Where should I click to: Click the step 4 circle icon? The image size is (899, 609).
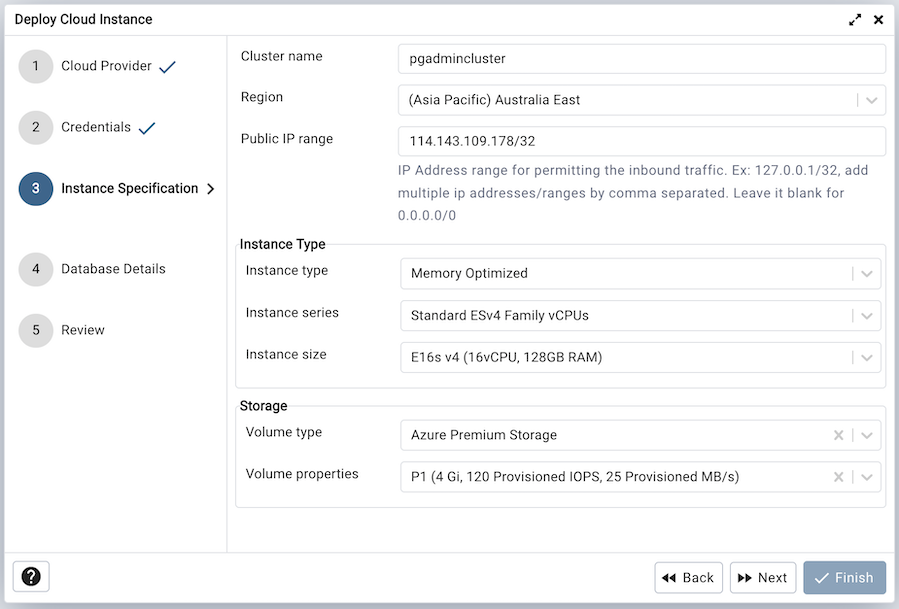tap(35, 269)
